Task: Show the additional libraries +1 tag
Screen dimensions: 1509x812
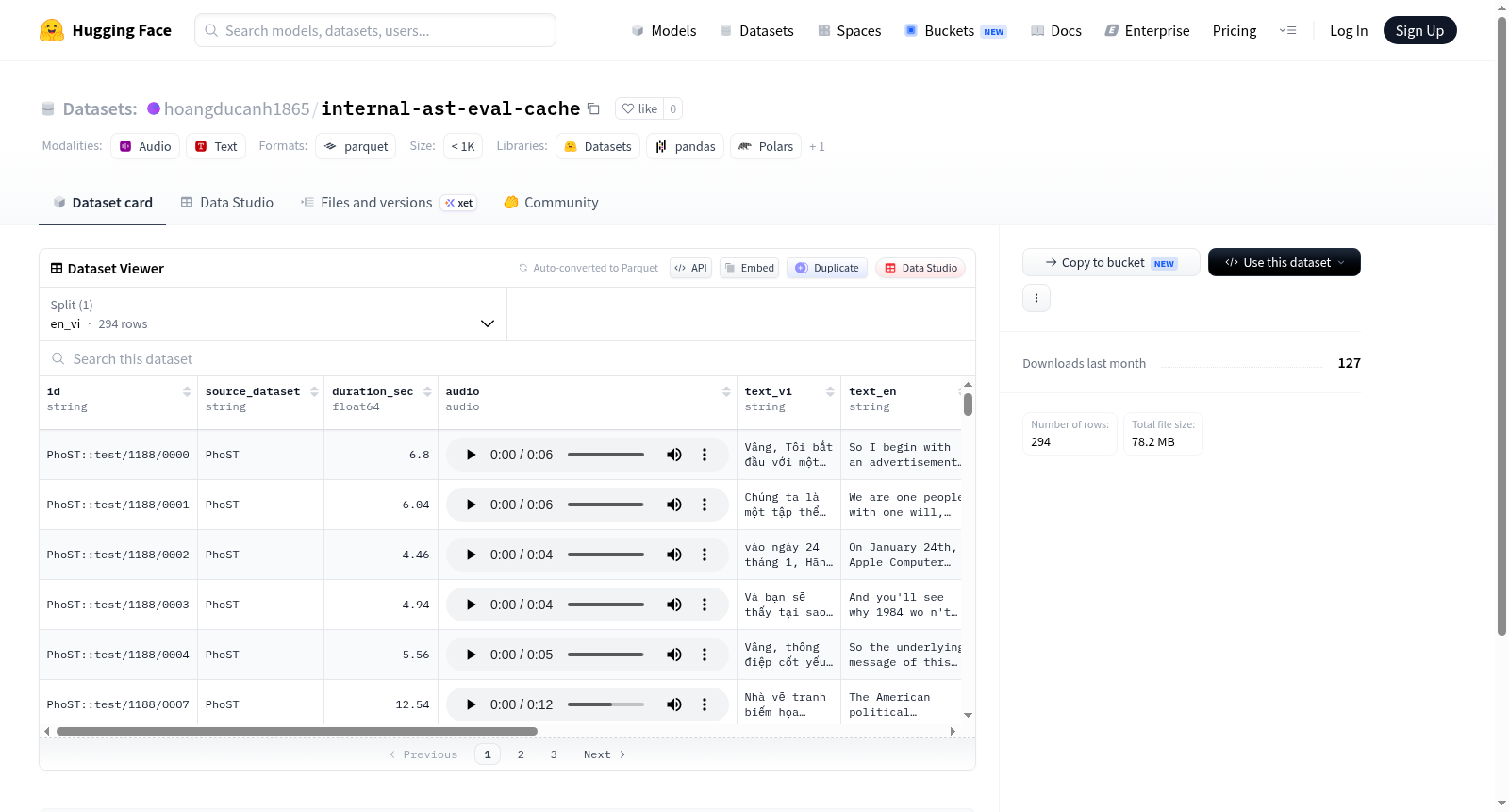Action: click(x=817, y=146)
